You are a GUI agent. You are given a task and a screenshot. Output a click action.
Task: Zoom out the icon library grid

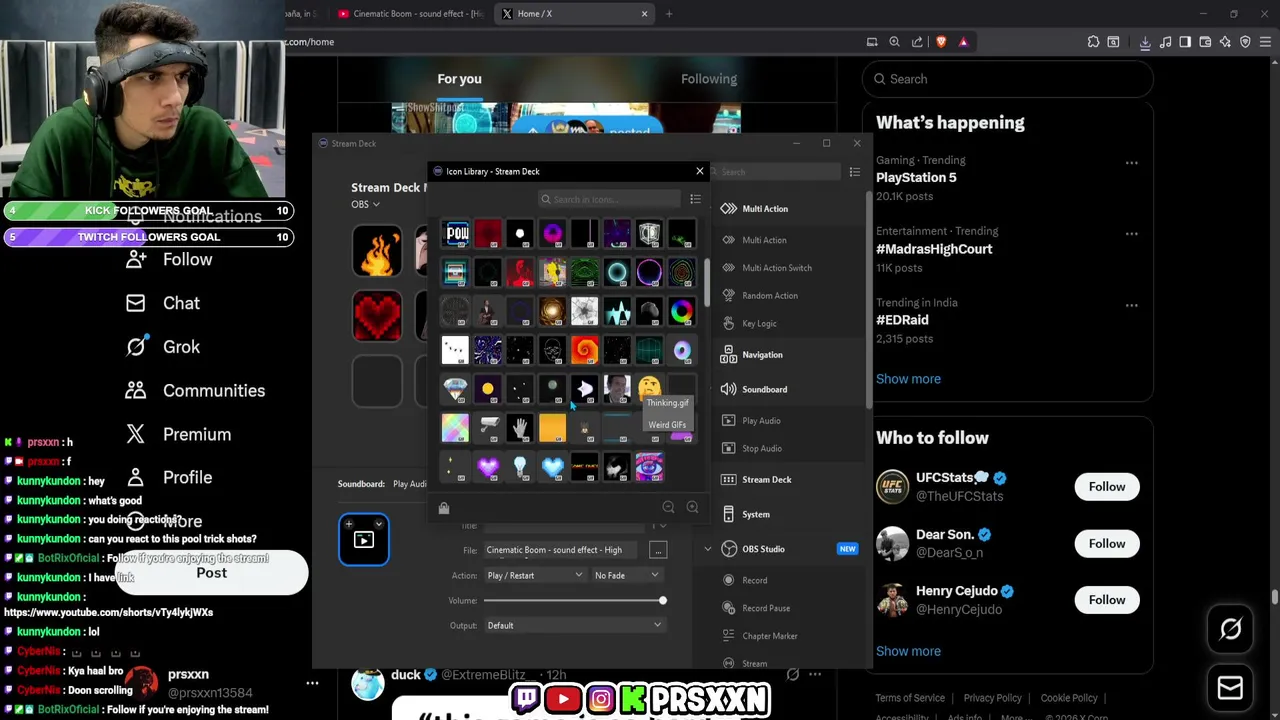point(668,507)
